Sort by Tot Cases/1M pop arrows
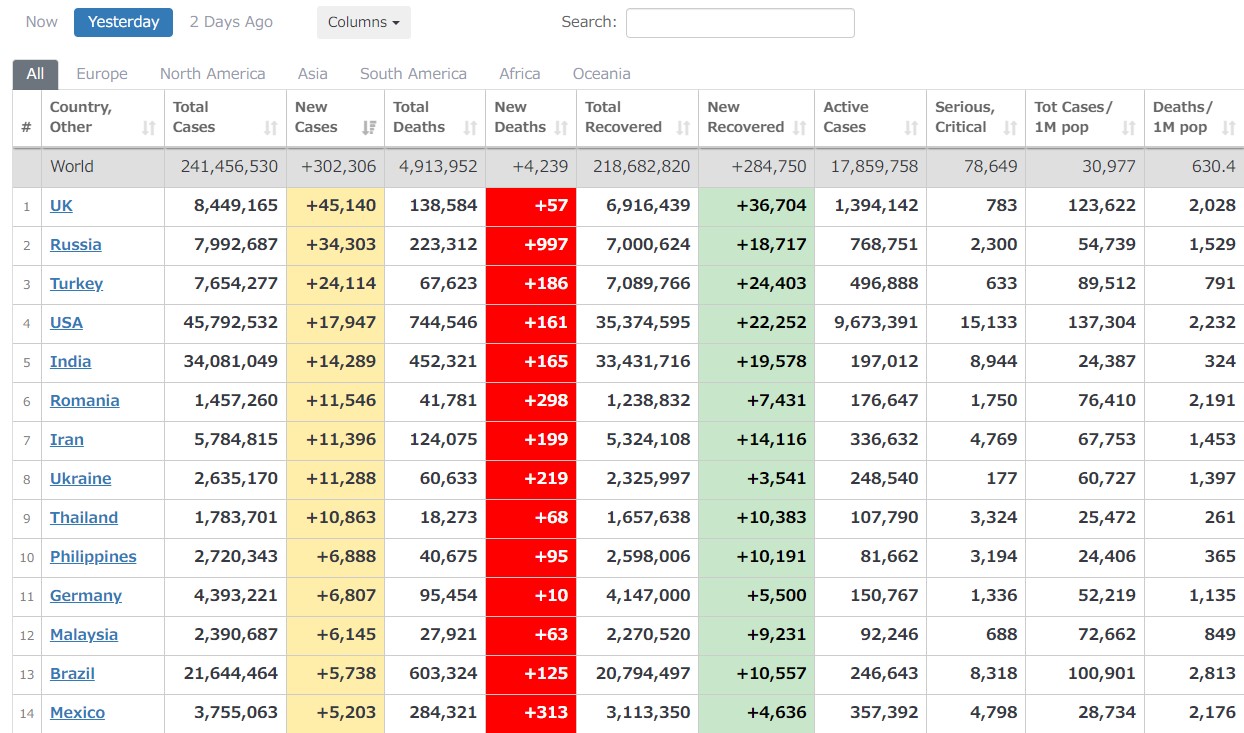The image size is (1244, 733). (x=1129, y=128)
